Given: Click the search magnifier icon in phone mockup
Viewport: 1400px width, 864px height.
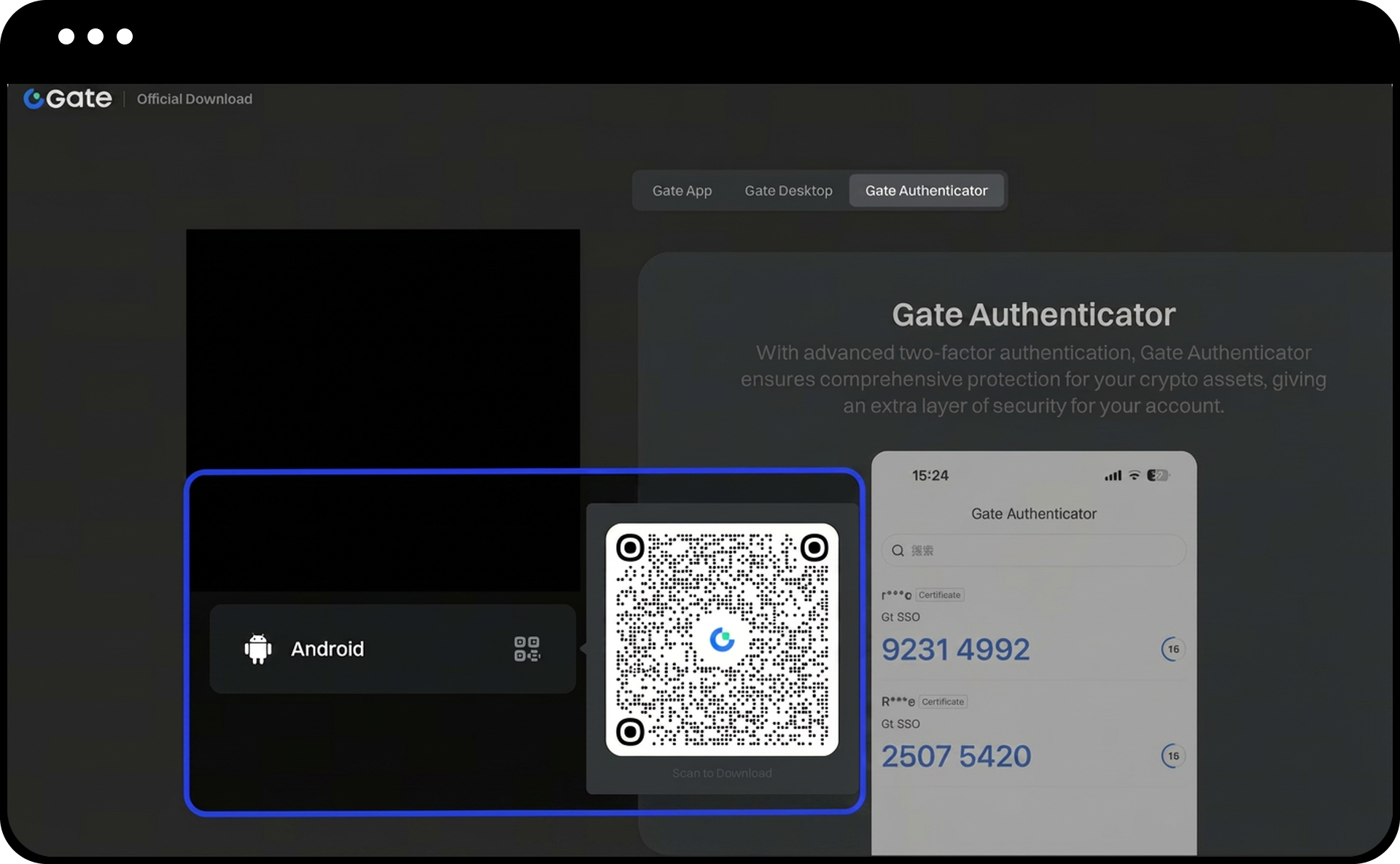Looking at the screenshot, I should coord(898,550).
